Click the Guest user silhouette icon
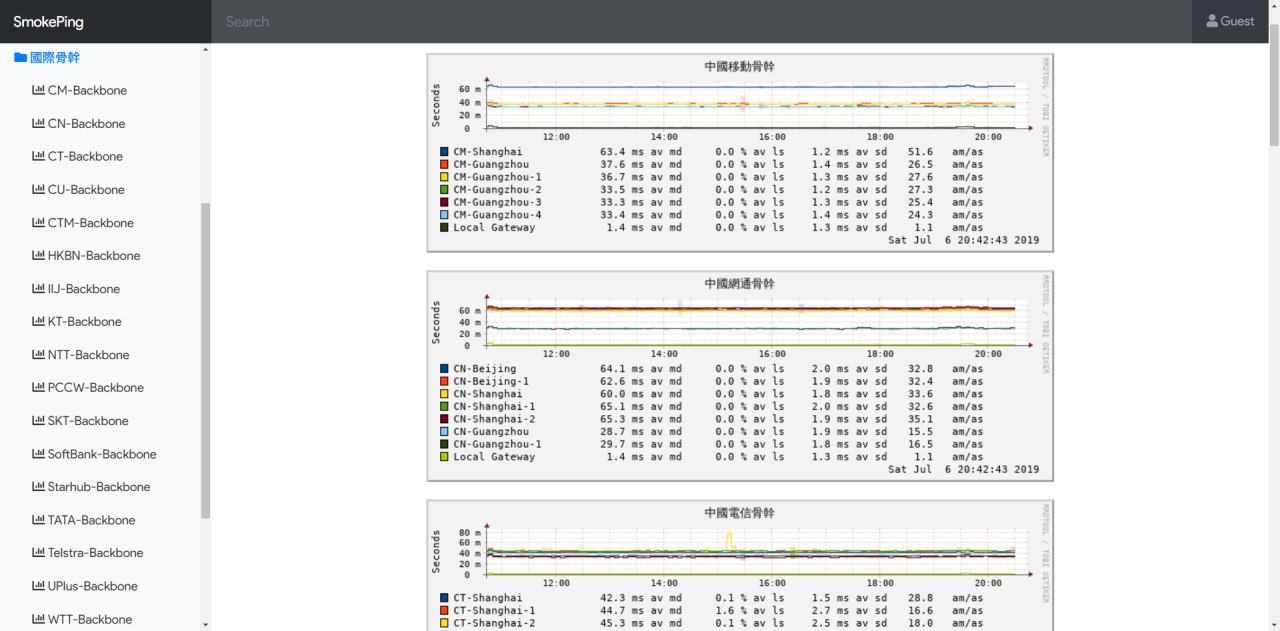Viewport: 1280px width, 631px height. [1212, 21]
